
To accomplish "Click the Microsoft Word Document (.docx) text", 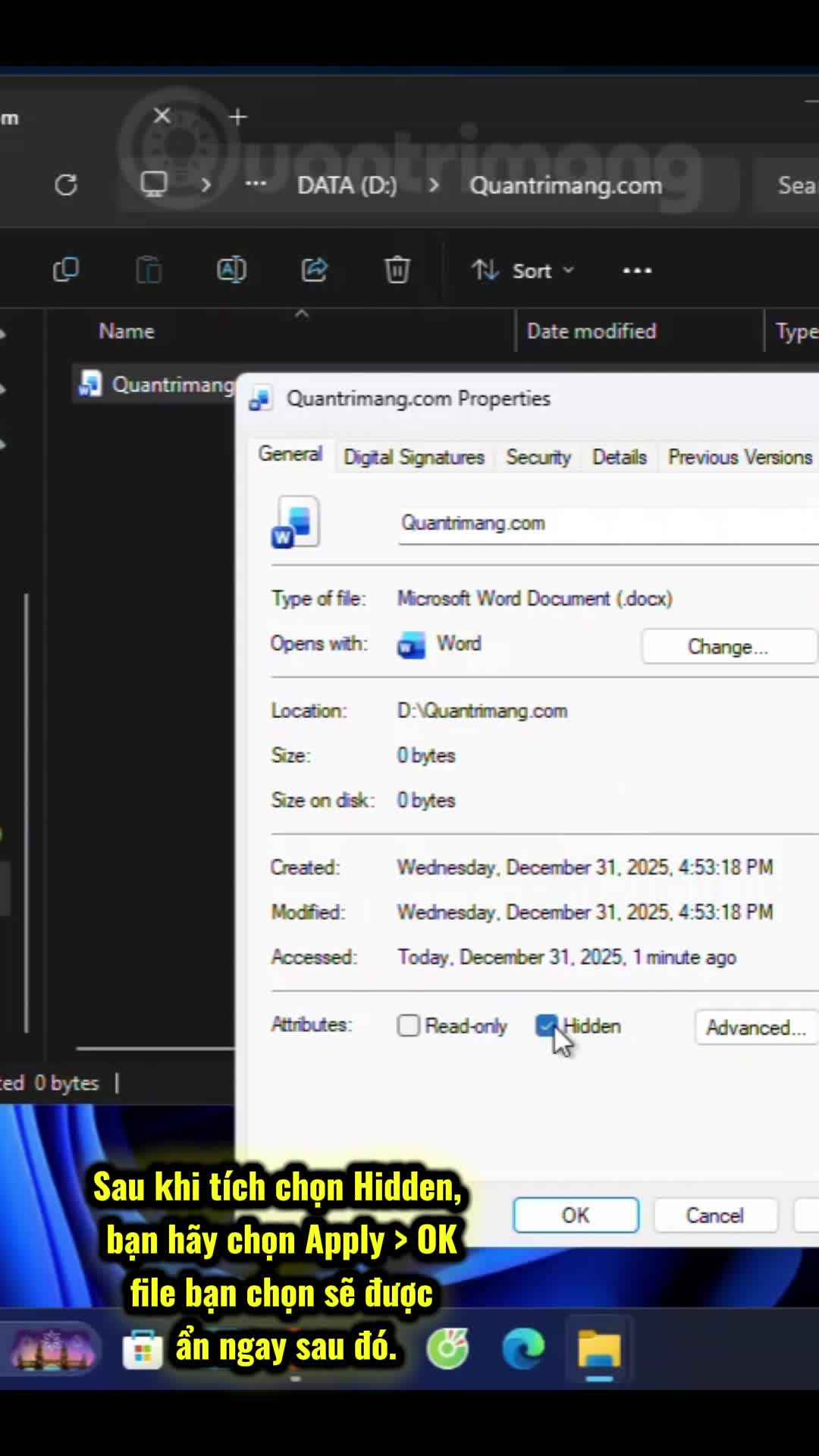I will [x=535, y=598].
